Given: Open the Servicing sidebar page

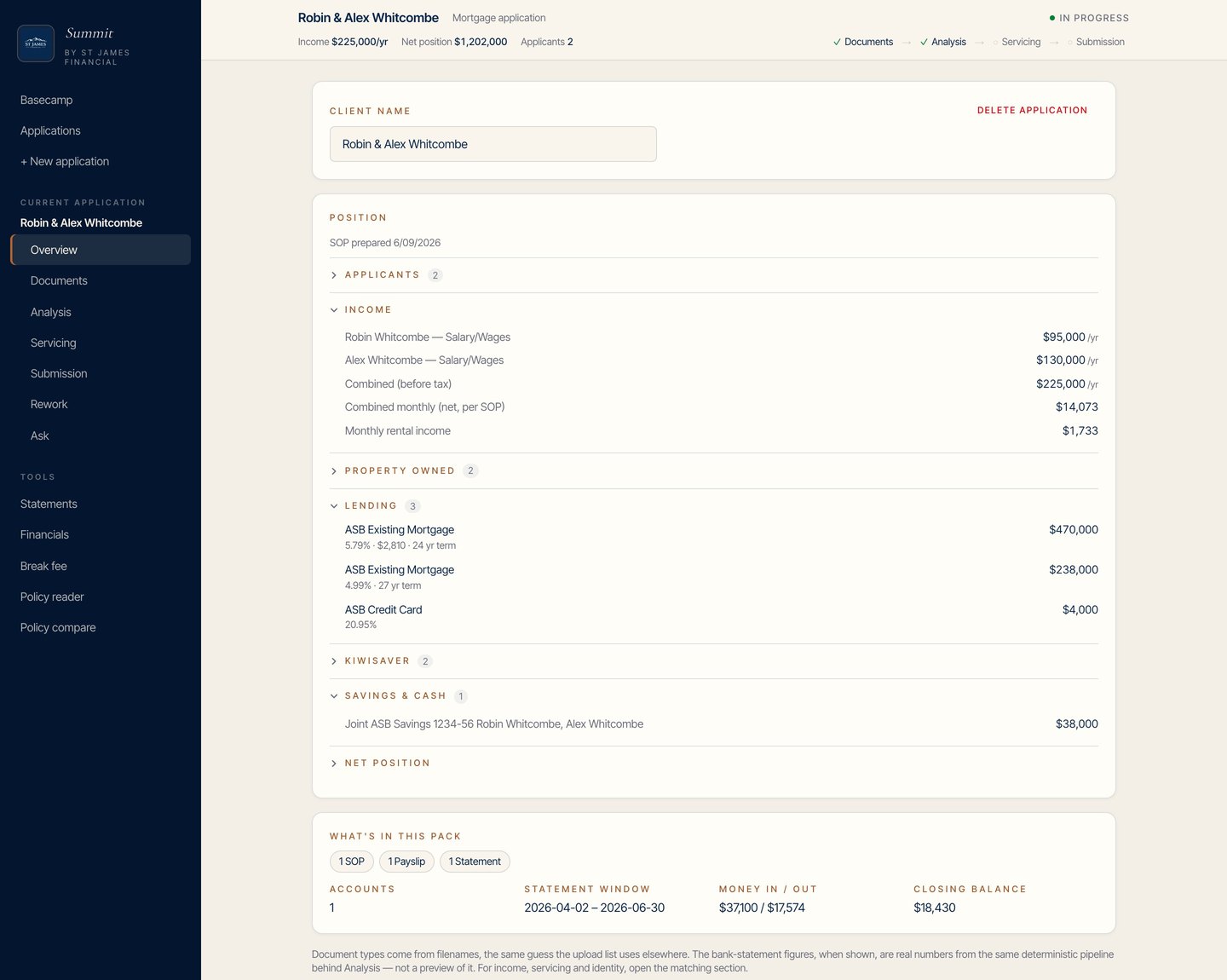Looking at the screenshot, I should pos(101,343).
